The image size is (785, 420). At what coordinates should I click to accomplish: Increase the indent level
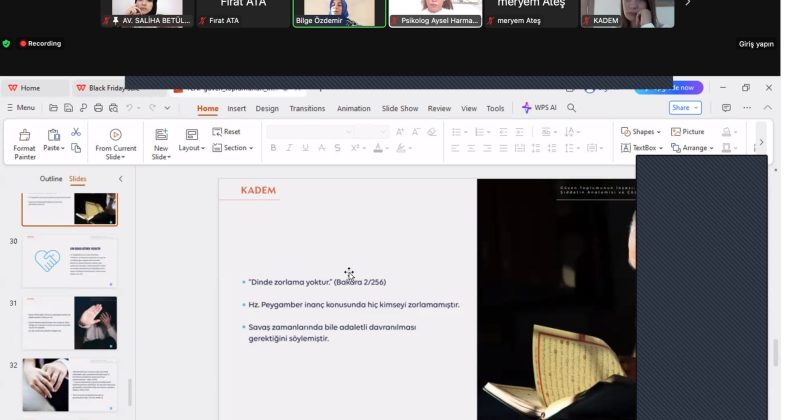[x=520, y=132]
